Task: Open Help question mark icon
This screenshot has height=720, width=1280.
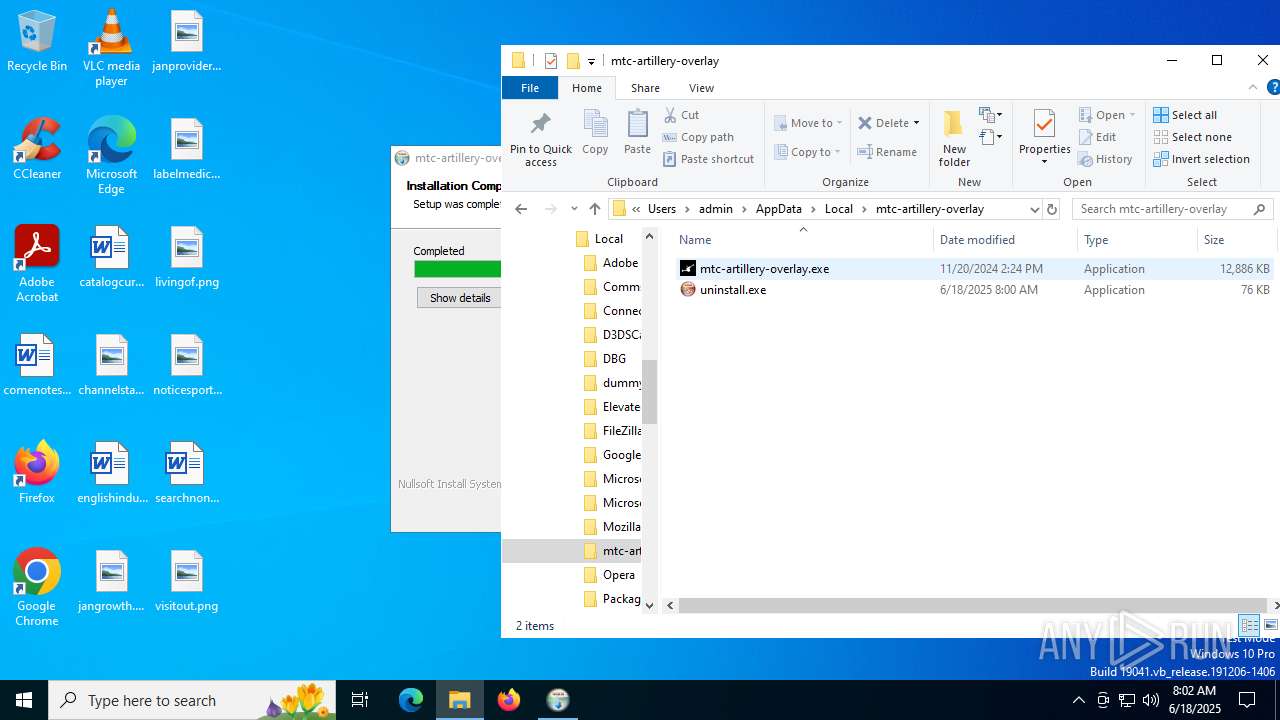Action: click(1273, 88)
